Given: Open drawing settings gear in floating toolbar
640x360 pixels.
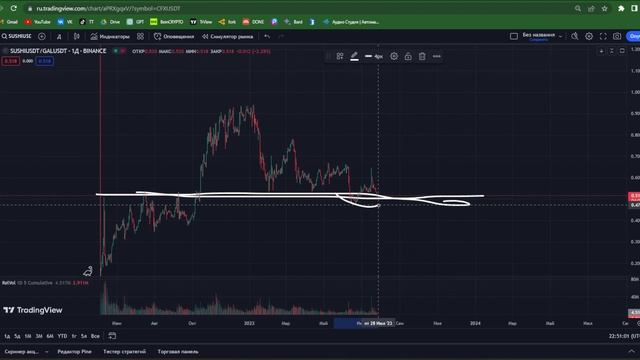Looking at the screenshot, I should [x=394, y=56].
